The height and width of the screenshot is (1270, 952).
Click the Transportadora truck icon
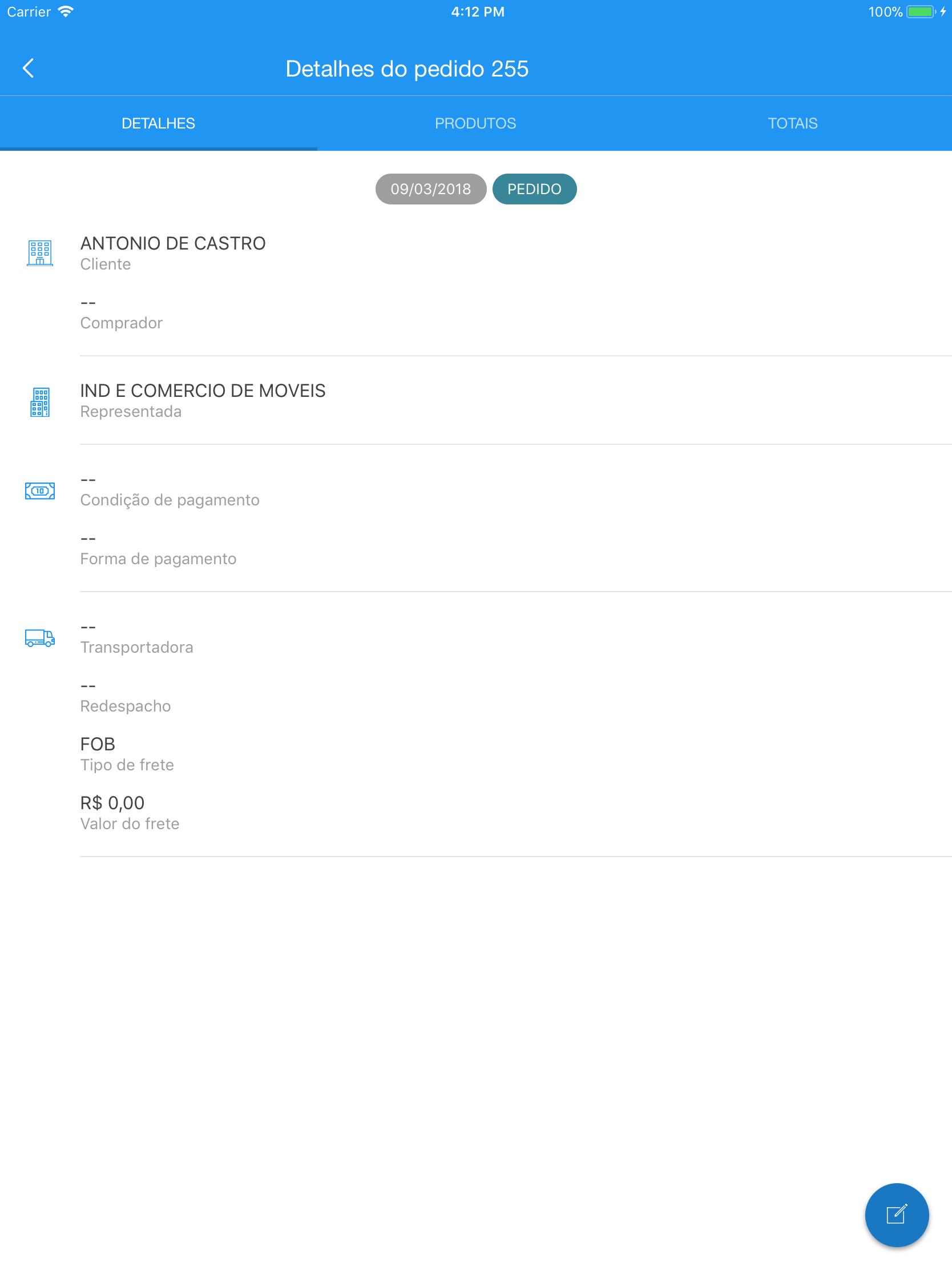(40, 638)
